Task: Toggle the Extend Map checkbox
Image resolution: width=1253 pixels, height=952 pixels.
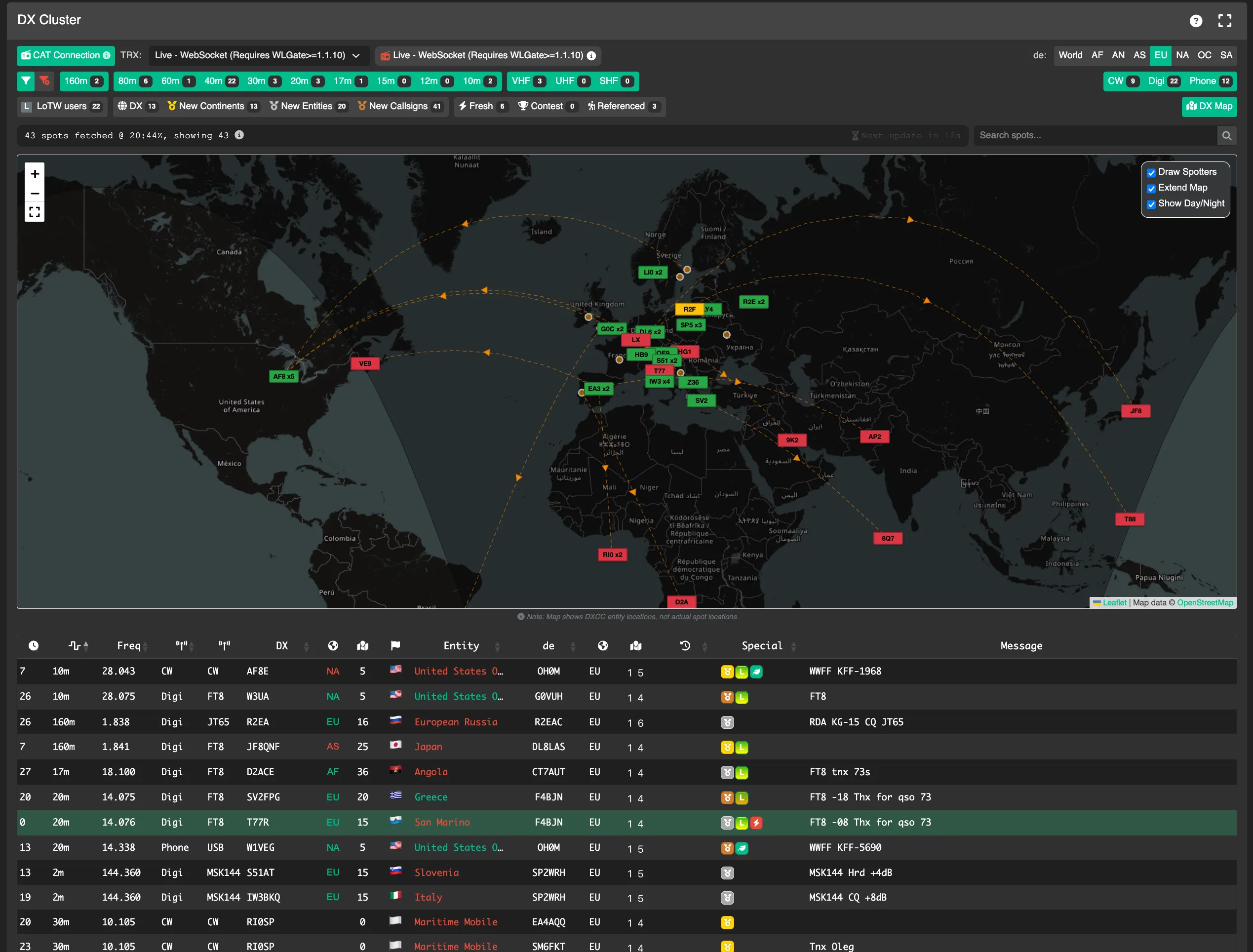Action: click(x=1151, y=189)
